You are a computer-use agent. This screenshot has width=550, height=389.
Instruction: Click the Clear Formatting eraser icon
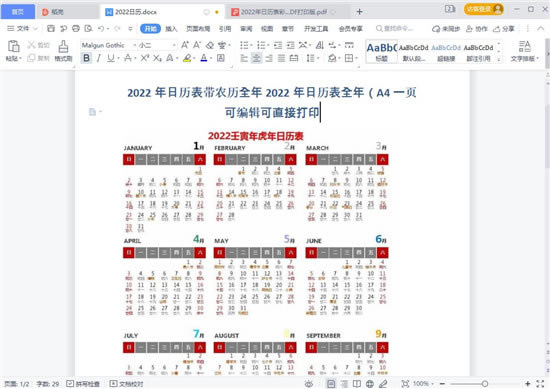pyautogui.click(x=210, y=45)
